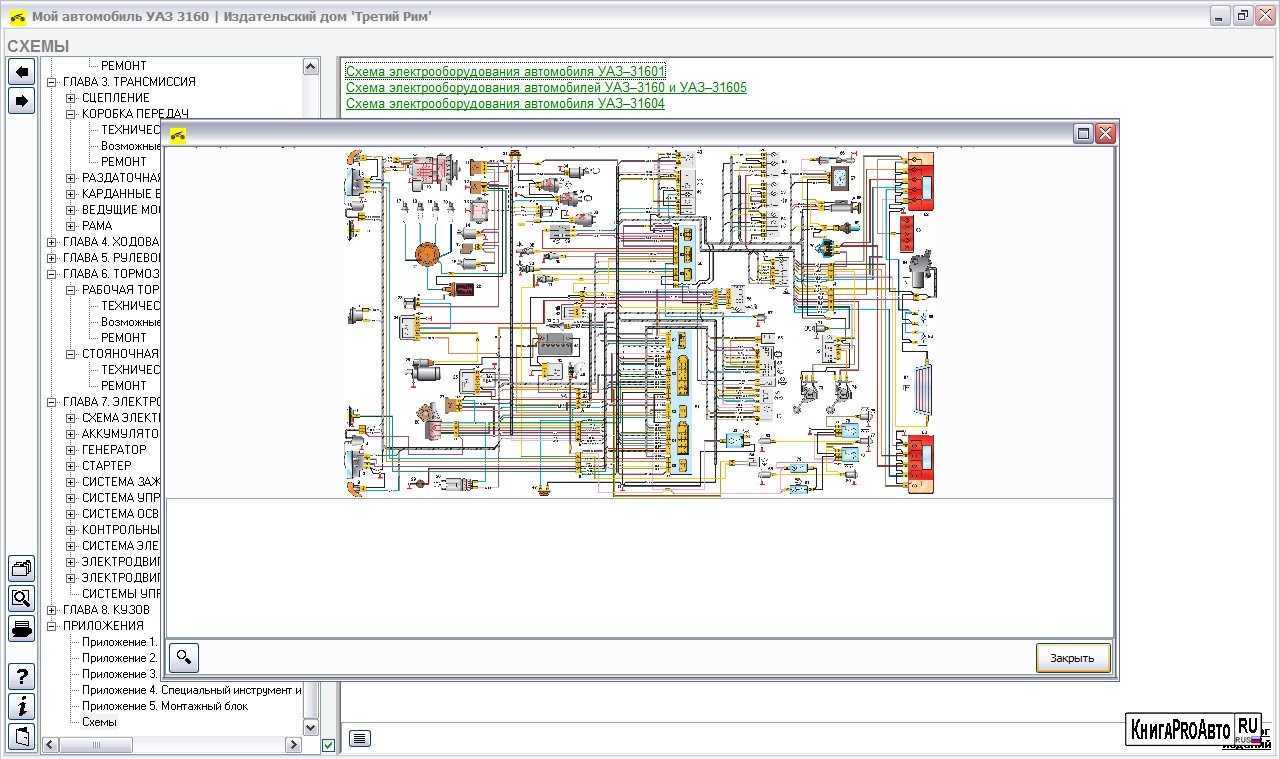Click tree horizontal scrollbar right arrow
The width and height of the screenshot is (1280, 759).
point(294,745)
